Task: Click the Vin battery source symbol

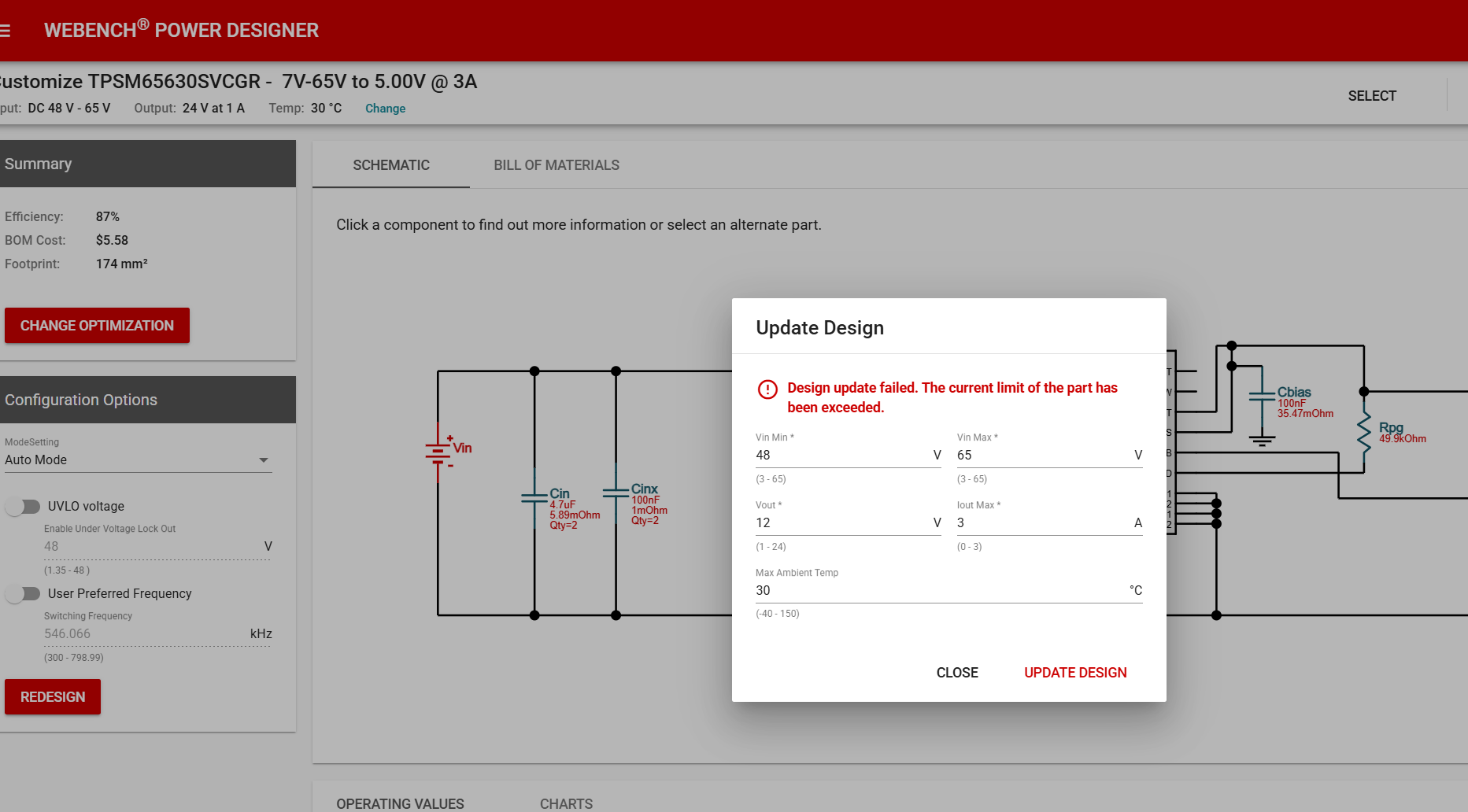Action: [439, 452]
